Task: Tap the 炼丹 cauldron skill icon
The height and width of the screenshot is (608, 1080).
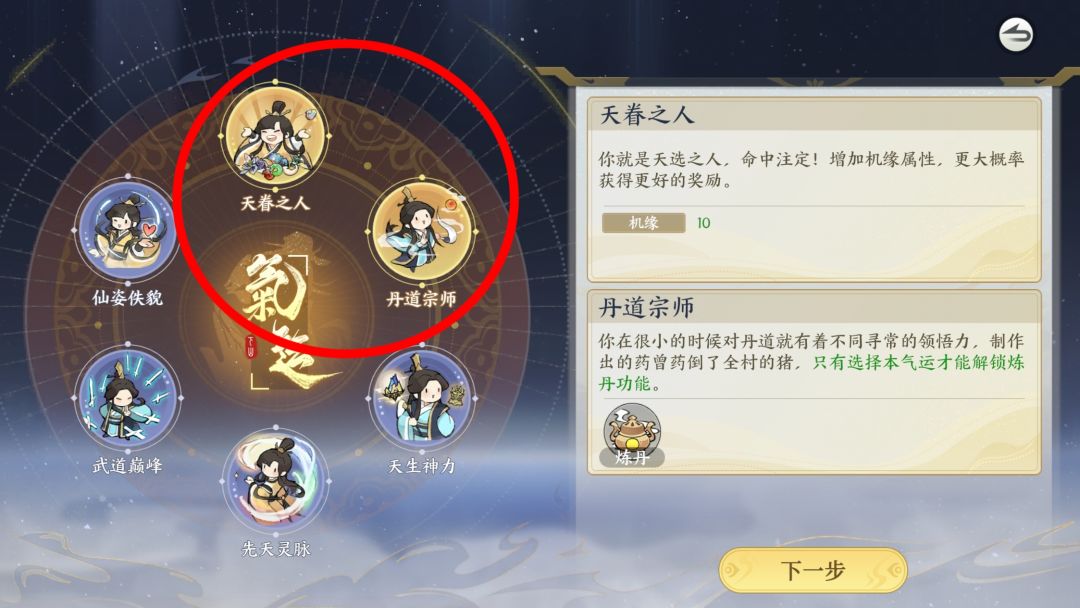Action: (x=632, y=435)
